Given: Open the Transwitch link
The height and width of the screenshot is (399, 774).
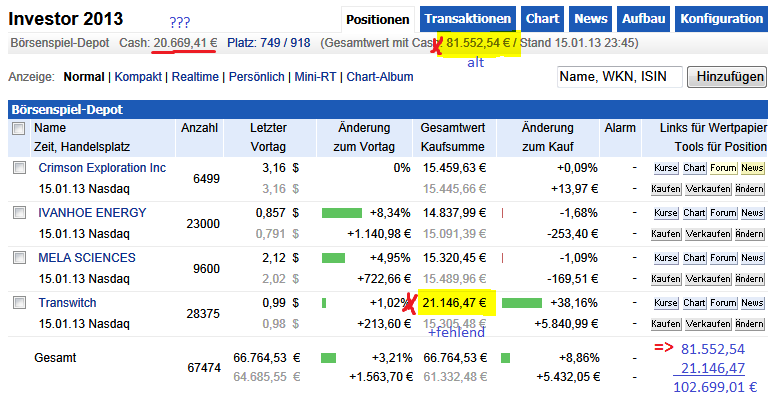Looking at the screenshot, I should coord(67,303).
